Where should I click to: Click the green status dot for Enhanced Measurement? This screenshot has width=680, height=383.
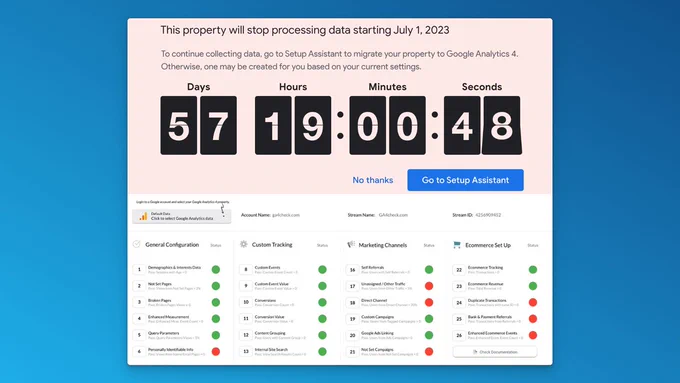tap(216, 319)
